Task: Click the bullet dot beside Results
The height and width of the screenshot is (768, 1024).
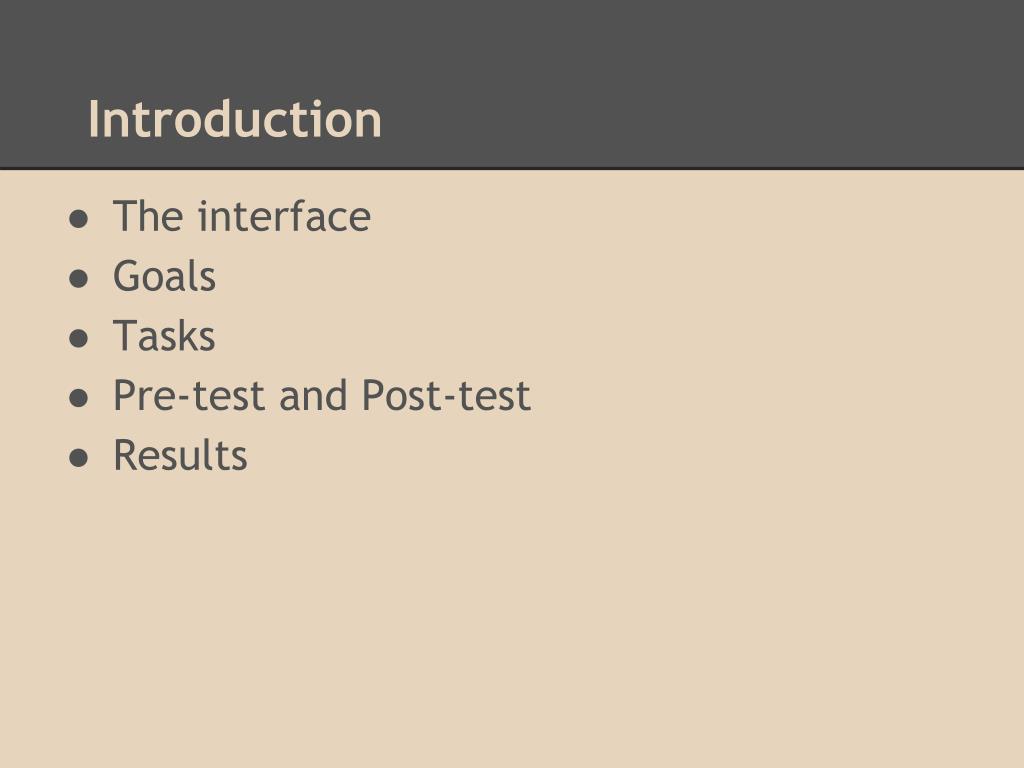Action: (78, 458)
